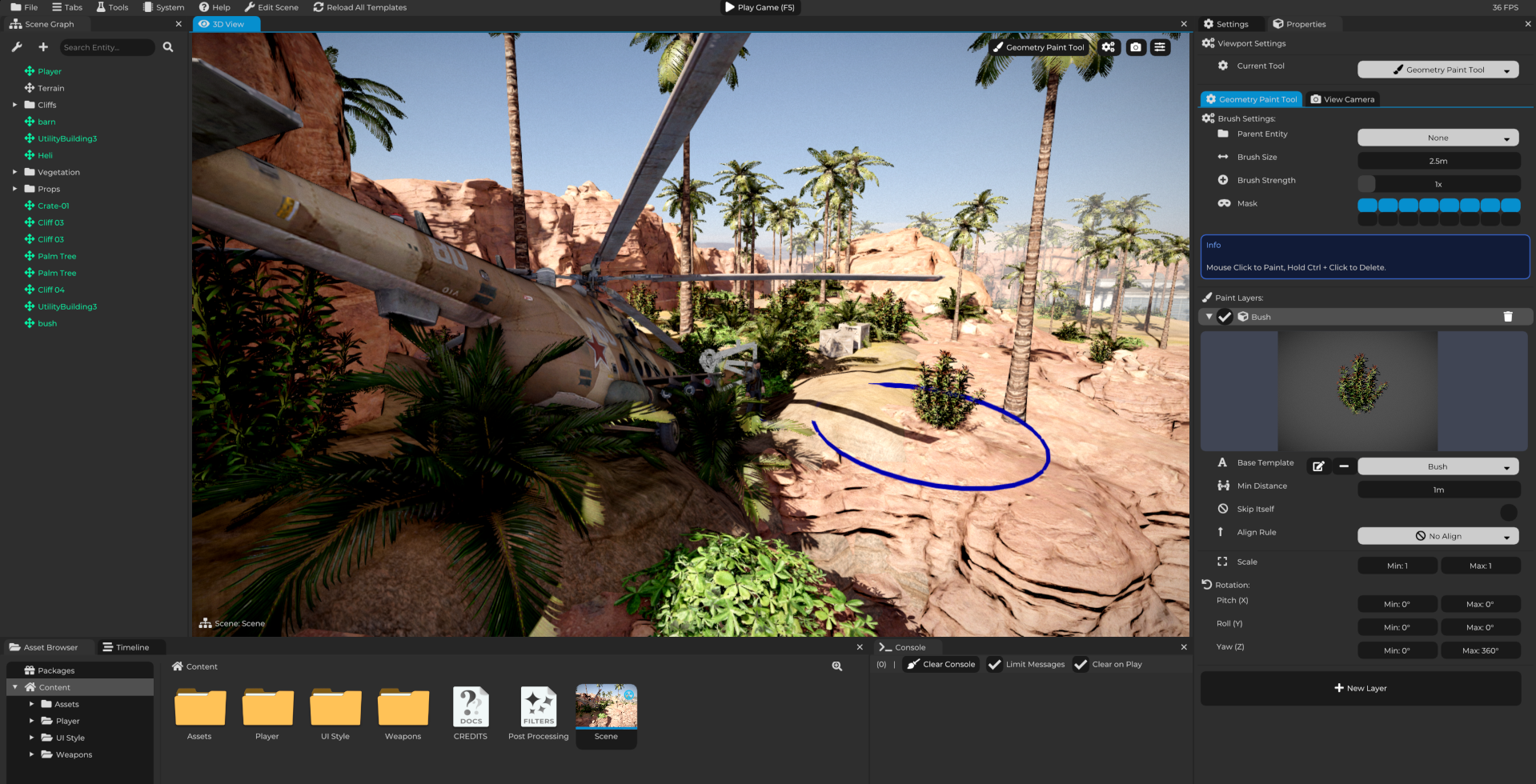The width and height of the screenshot is (1536, 784).
Task: Expand the Vegetation folder in tree
Action: tap(14, 172)
